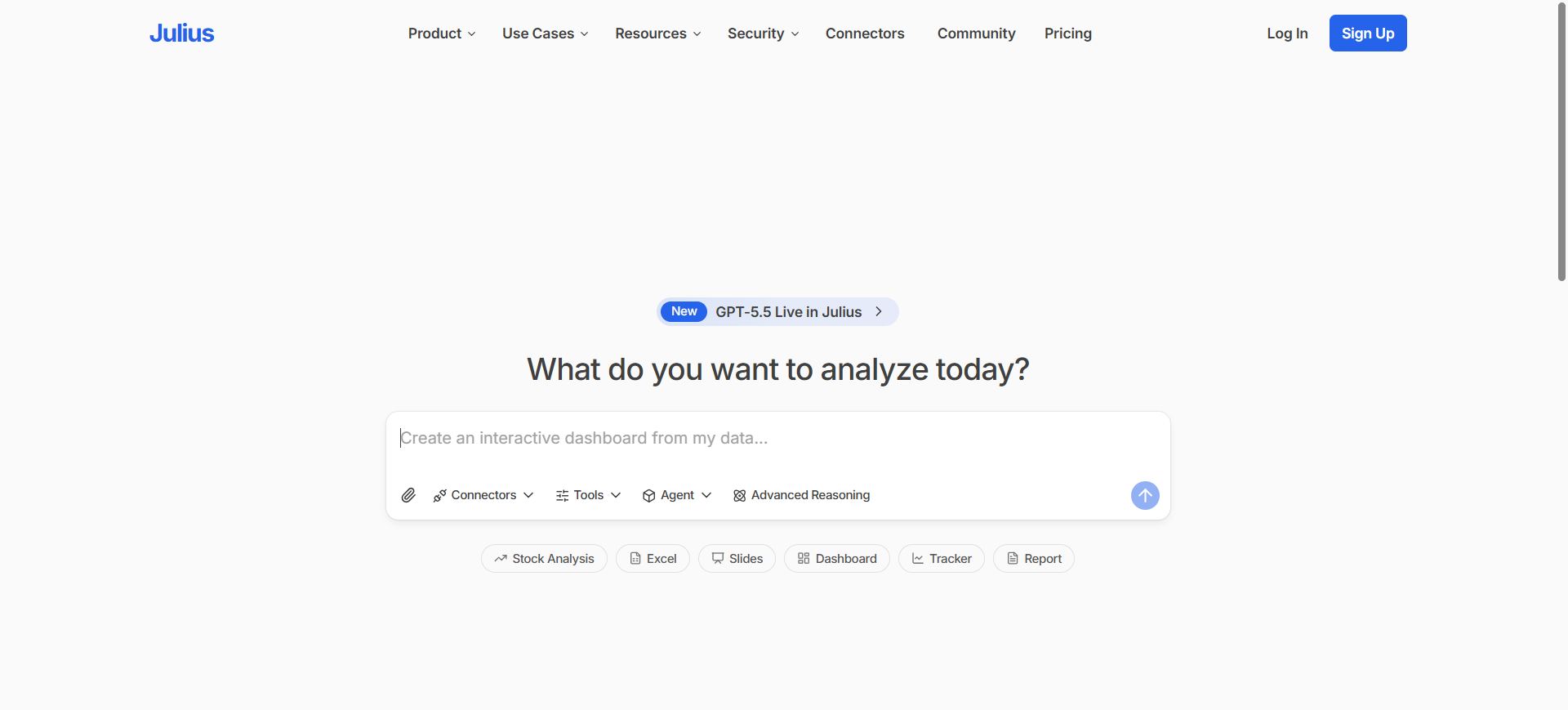Click the blue send arrow button
The width and height of the screenshot is (1568, 710).
tap(1145, 495)
